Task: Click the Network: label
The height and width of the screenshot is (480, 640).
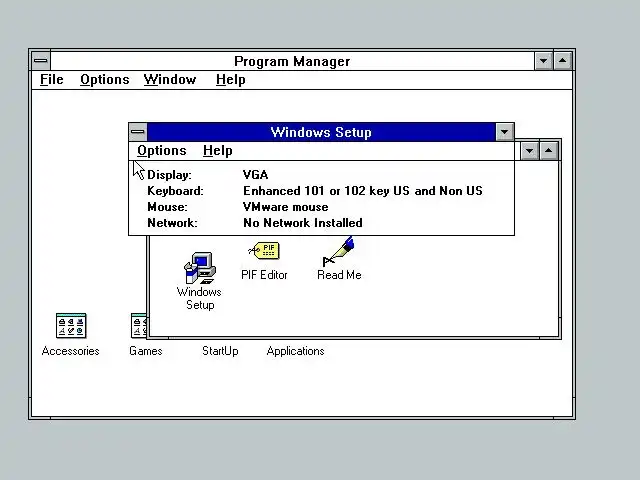Action: pyautogui.click(x=172, y=223)
